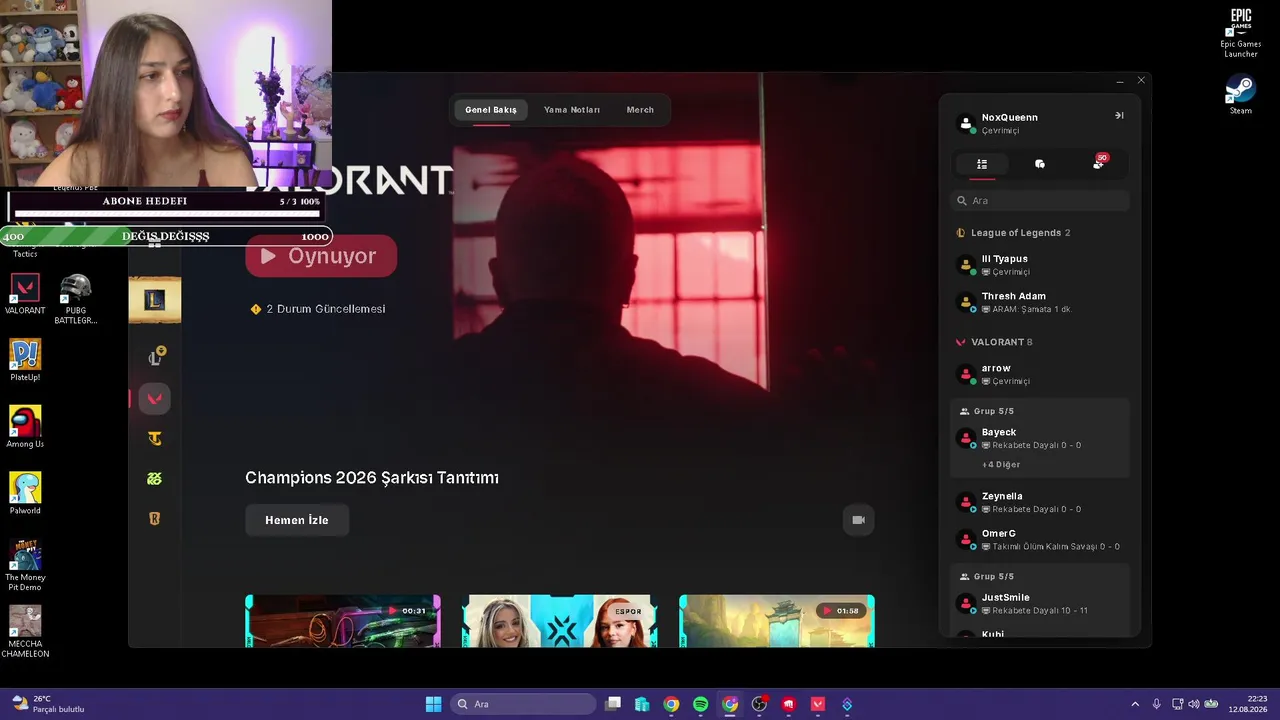Show hidden system tray icons
The height and width of the screenshot is (720, 1280).
click(x=1135, y=704)
